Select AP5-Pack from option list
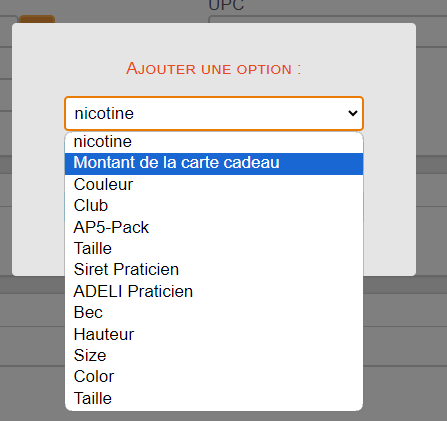 (214, 227)
